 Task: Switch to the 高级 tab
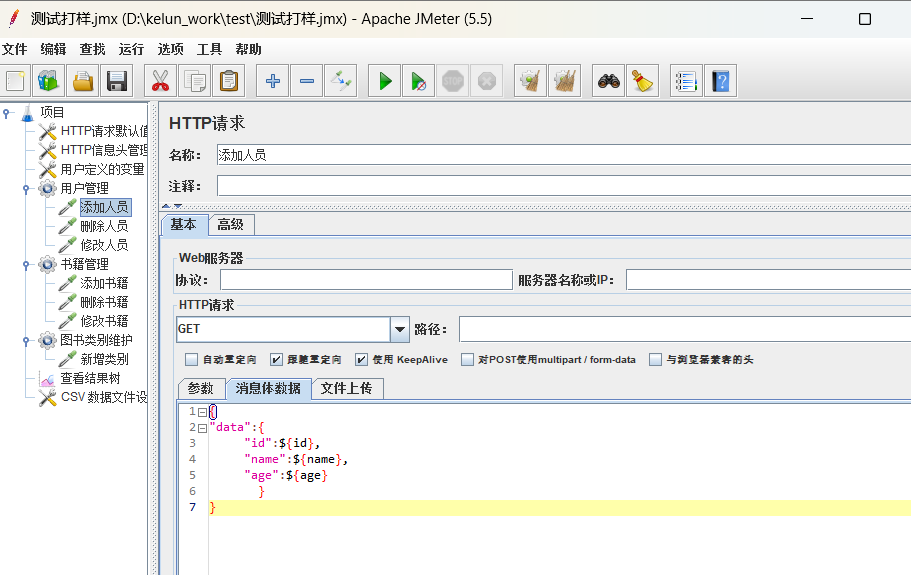(230, 225)
